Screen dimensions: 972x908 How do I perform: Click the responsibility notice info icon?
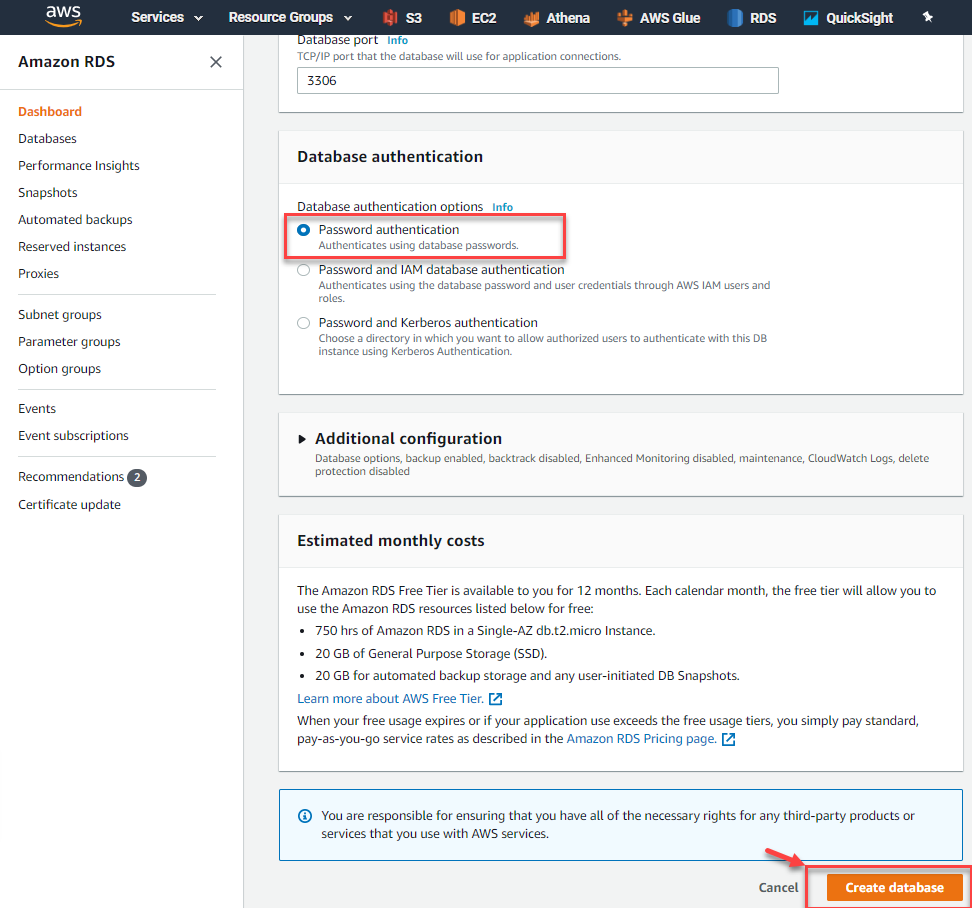pos(305,816)
